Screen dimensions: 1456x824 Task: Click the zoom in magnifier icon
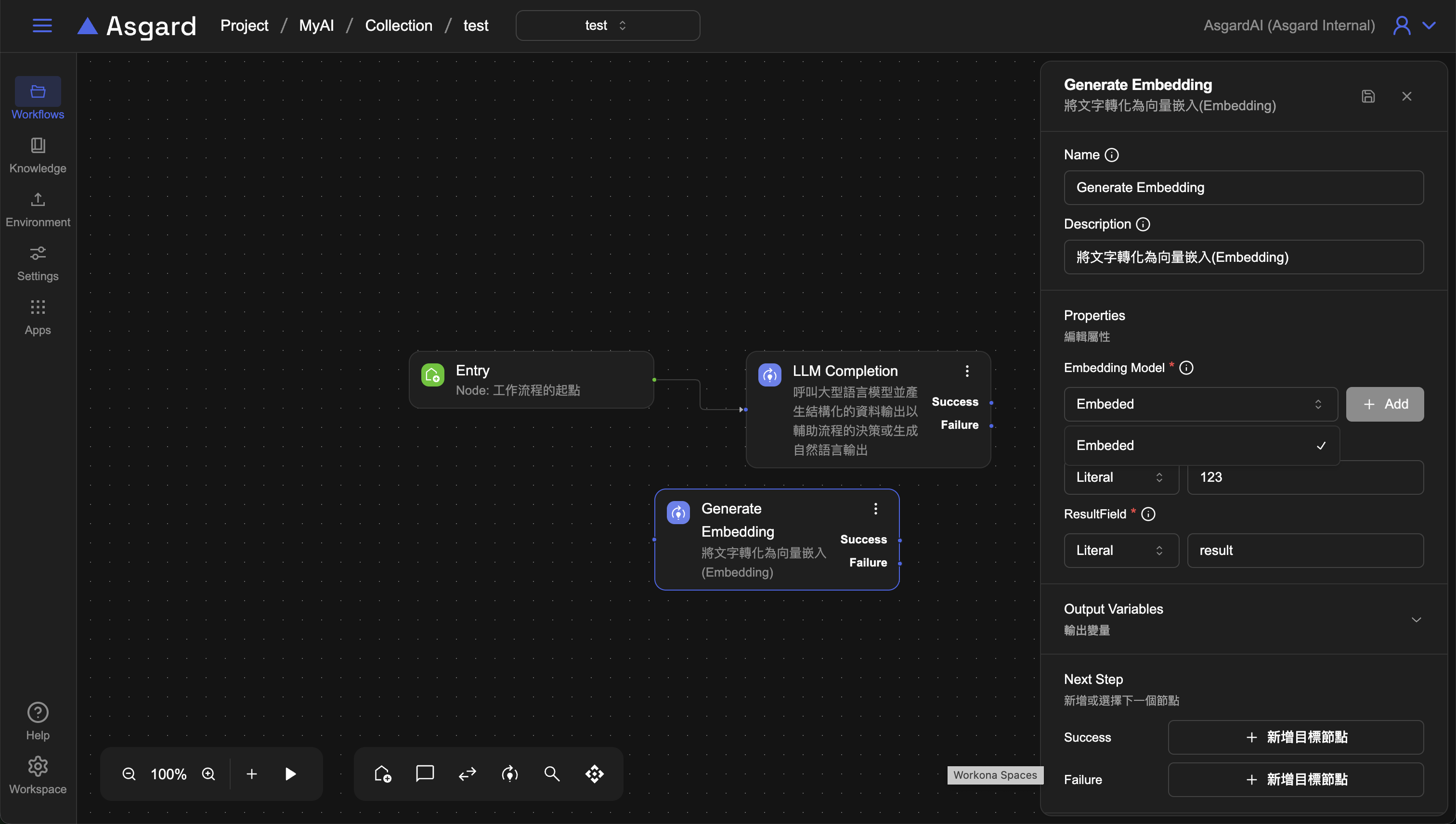(x=208, y=773)
